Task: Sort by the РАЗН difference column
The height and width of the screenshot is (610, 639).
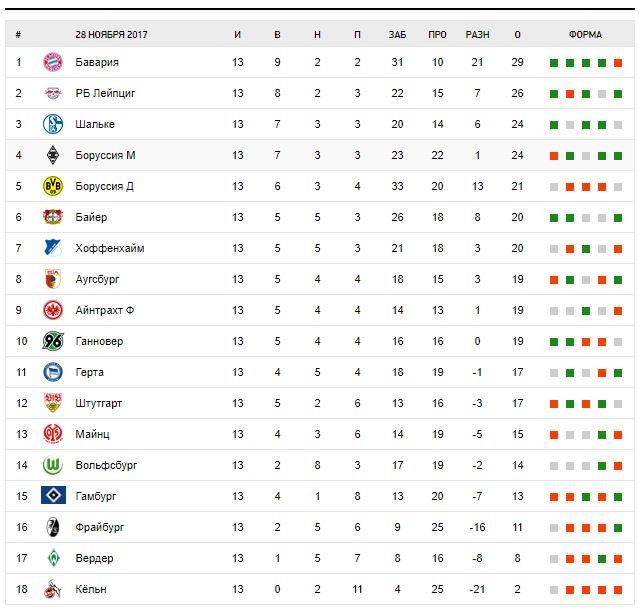Action: pyautogui.click(x=478, y=34)
